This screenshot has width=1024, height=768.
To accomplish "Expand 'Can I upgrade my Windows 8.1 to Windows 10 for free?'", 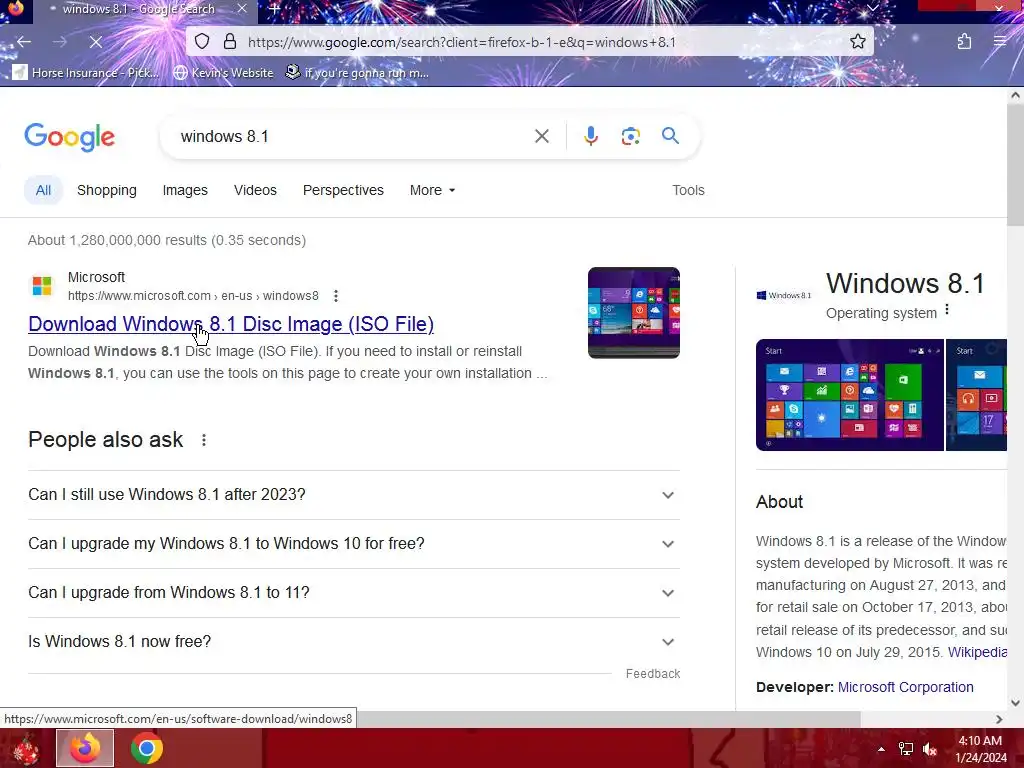I will coord(354,544).
